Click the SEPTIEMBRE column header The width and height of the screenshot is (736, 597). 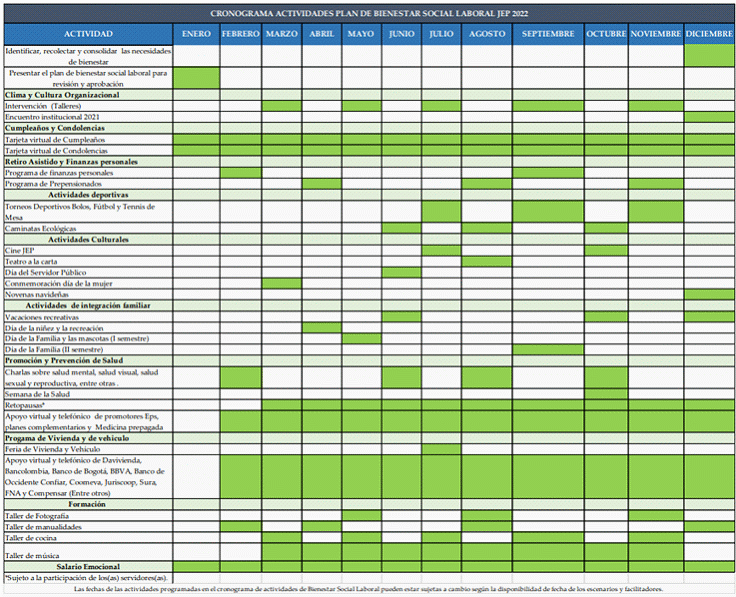point(547,34)
